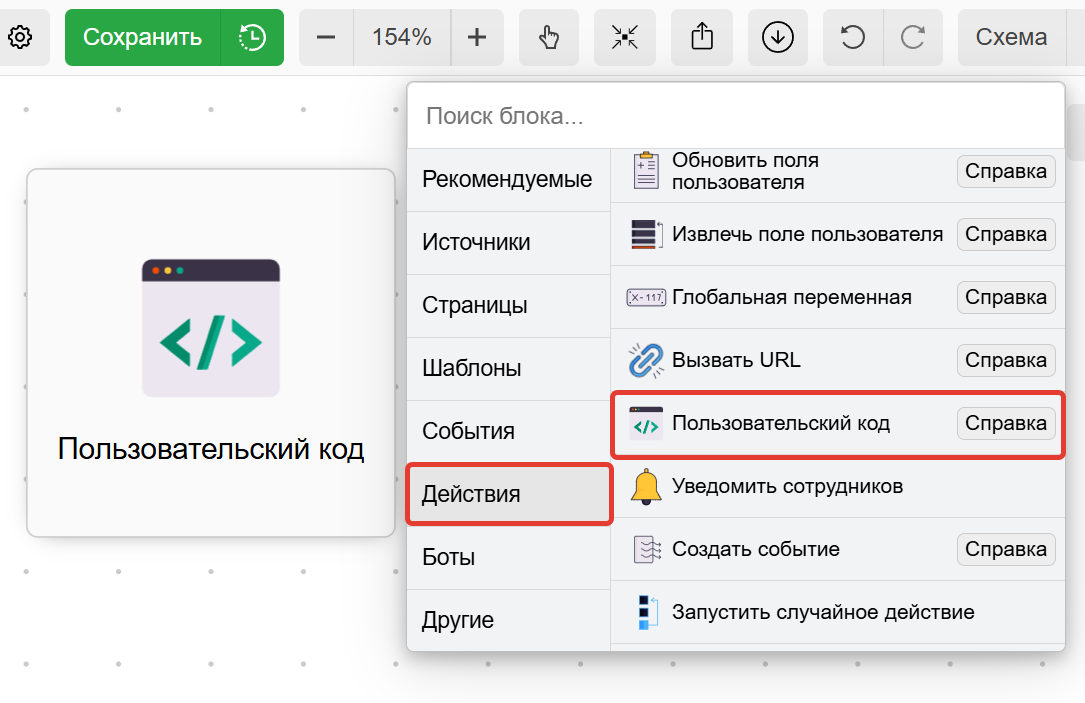
Task: Open Справка for Глобальная переменная
Action: (x=1005, y=297)
